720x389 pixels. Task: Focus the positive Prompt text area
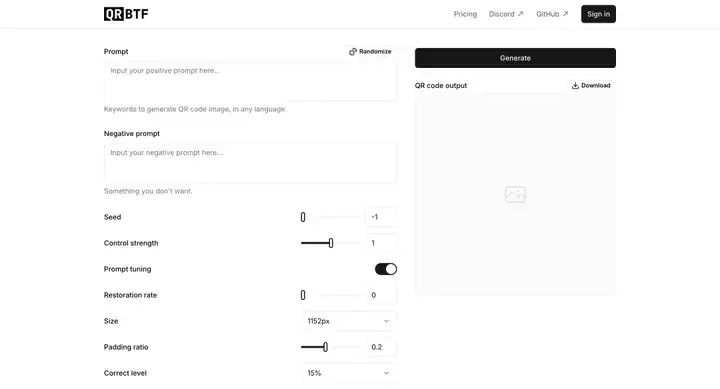click(x=250, y=81)
